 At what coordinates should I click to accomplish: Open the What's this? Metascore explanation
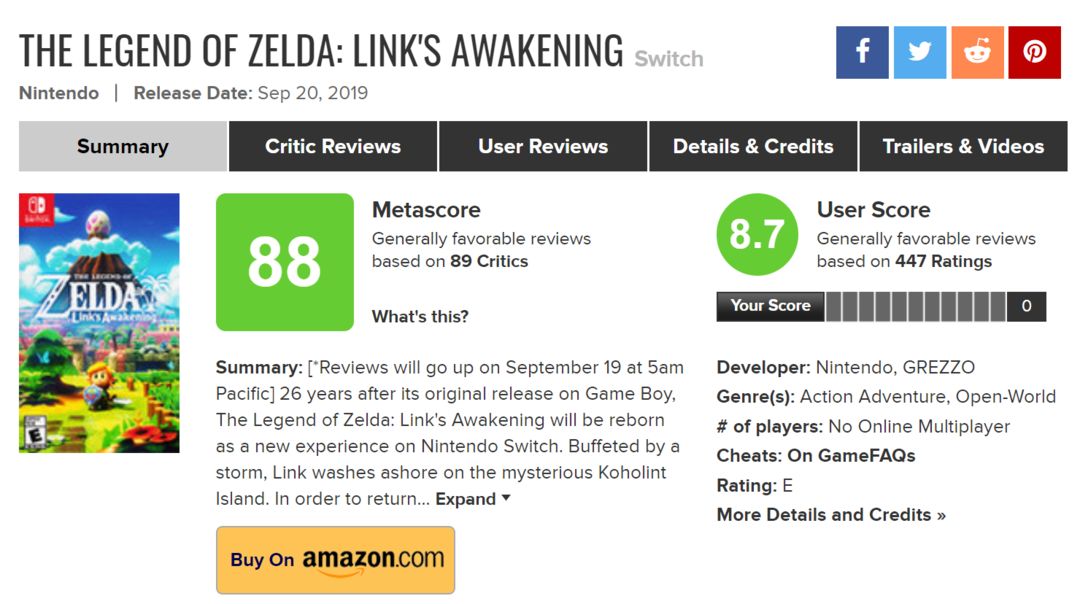click(420, 316)
